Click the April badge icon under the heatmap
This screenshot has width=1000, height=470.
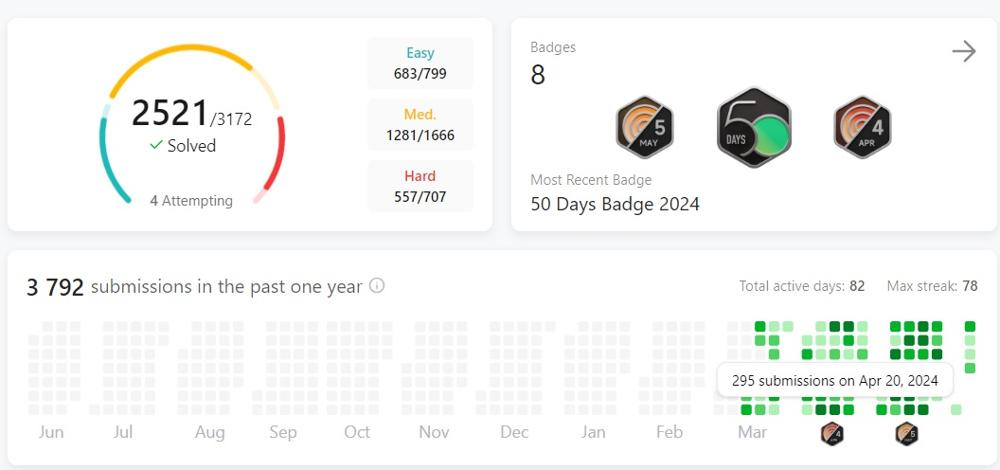click(x=832, y=434)
